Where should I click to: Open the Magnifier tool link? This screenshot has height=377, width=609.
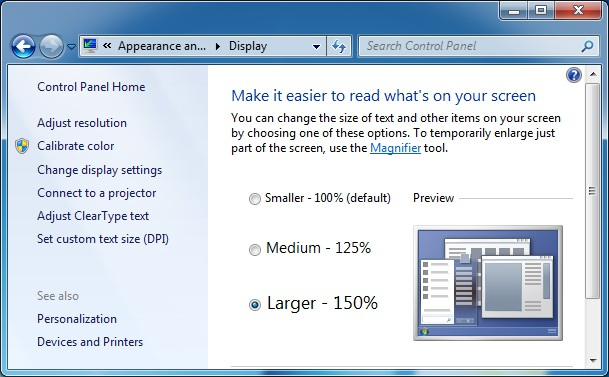(x=395, y=148)
